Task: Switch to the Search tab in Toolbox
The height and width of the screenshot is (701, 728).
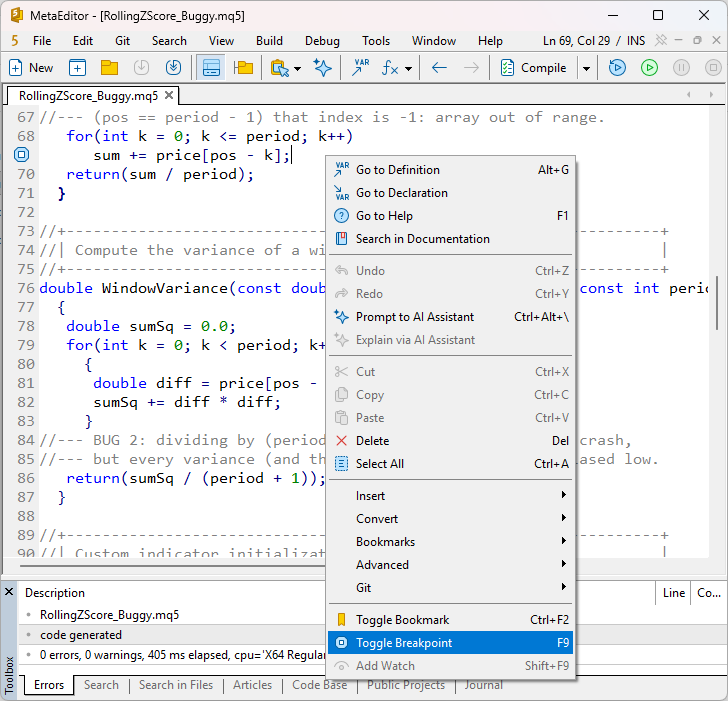Action: (101, 685)
